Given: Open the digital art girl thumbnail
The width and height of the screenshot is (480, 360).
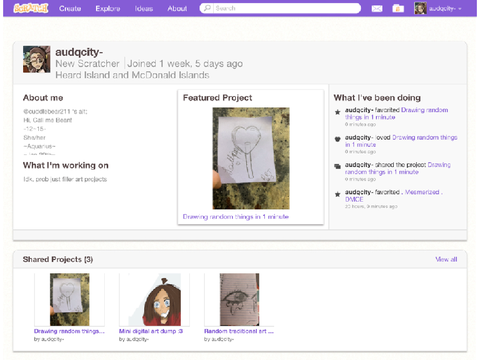Looking at the screenshot, I should (155, 299).
